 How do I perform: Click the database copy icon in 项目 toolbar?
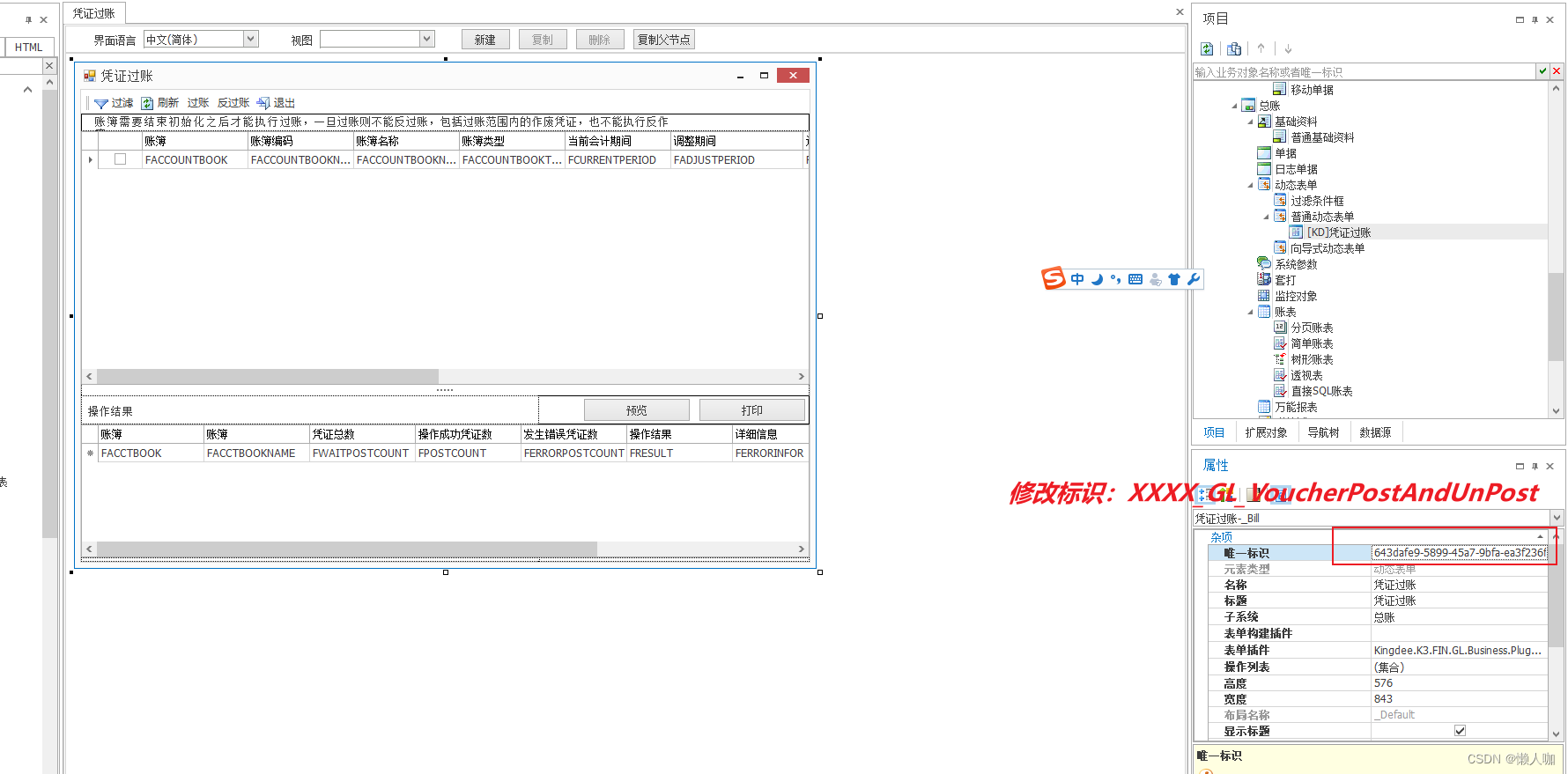coord(1234,48)
